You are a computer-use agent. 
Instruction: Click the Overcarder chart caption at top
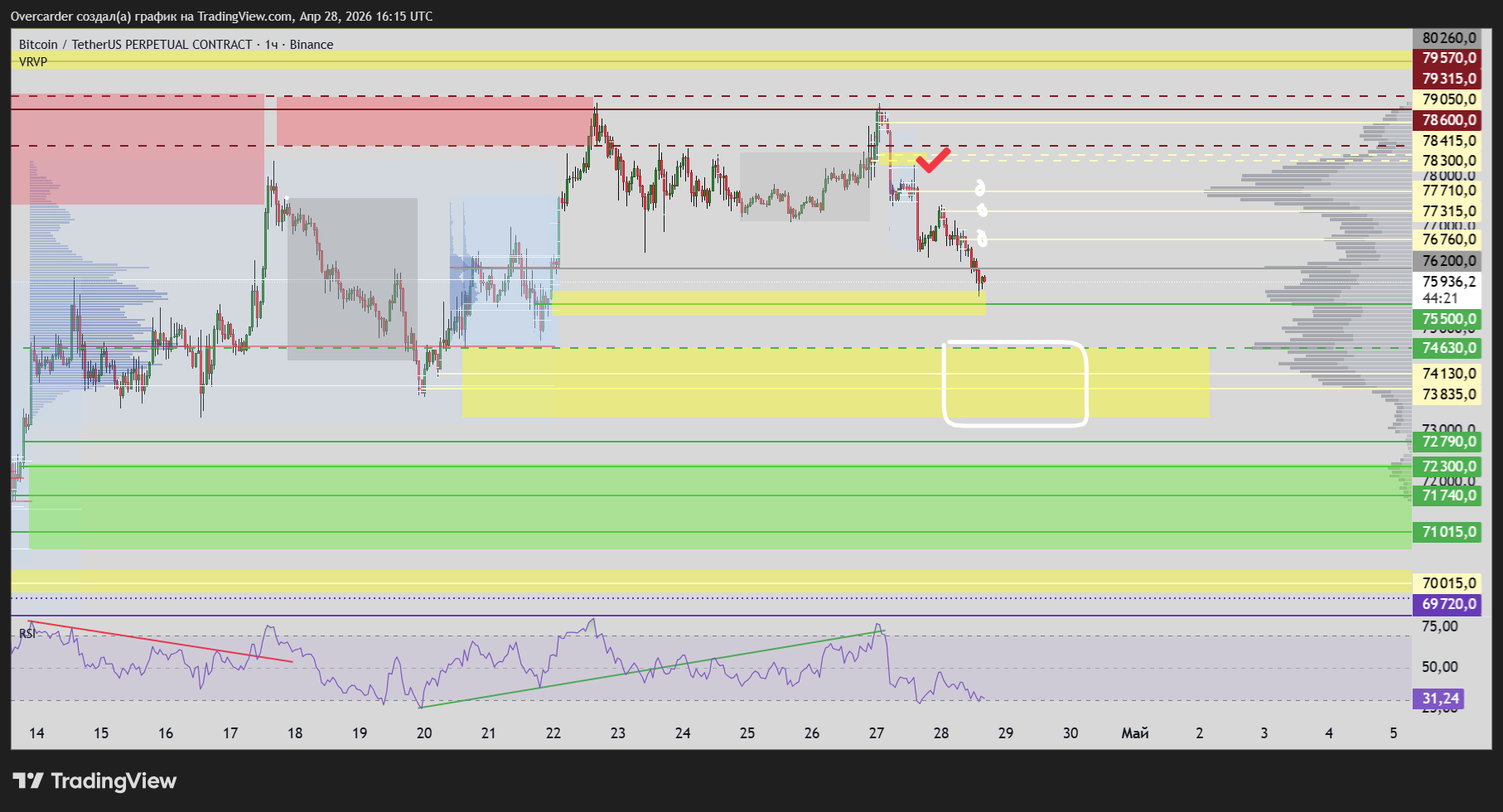point(221,17)
